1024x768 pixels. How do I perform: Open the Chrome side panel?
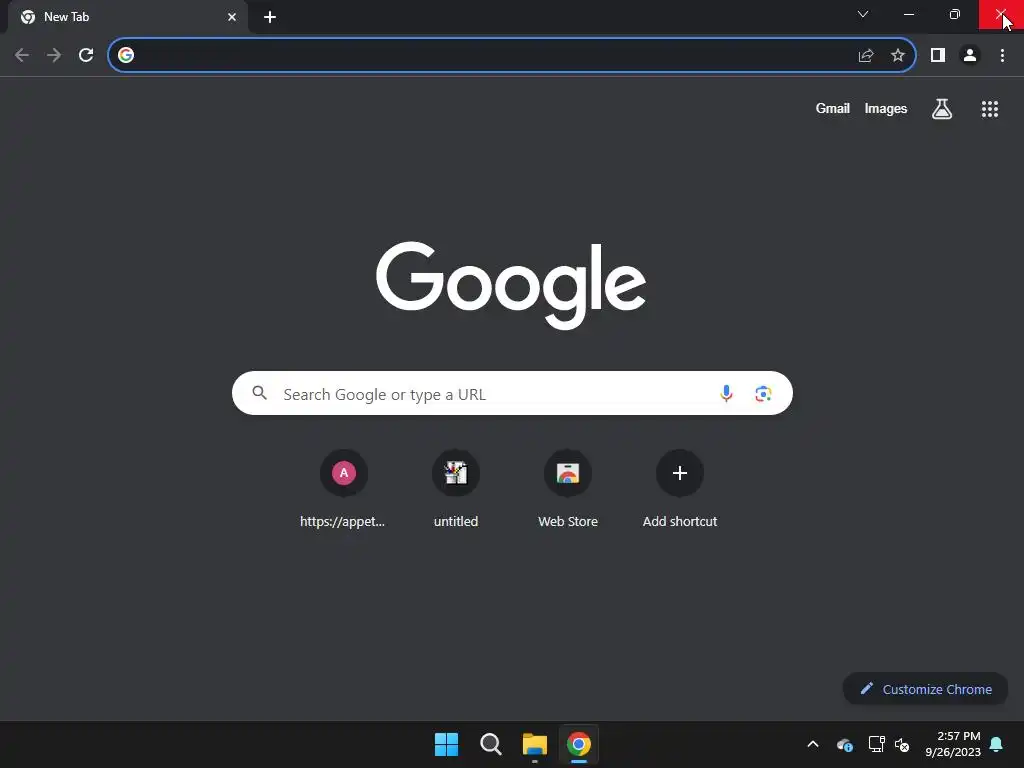click(938, 55)
